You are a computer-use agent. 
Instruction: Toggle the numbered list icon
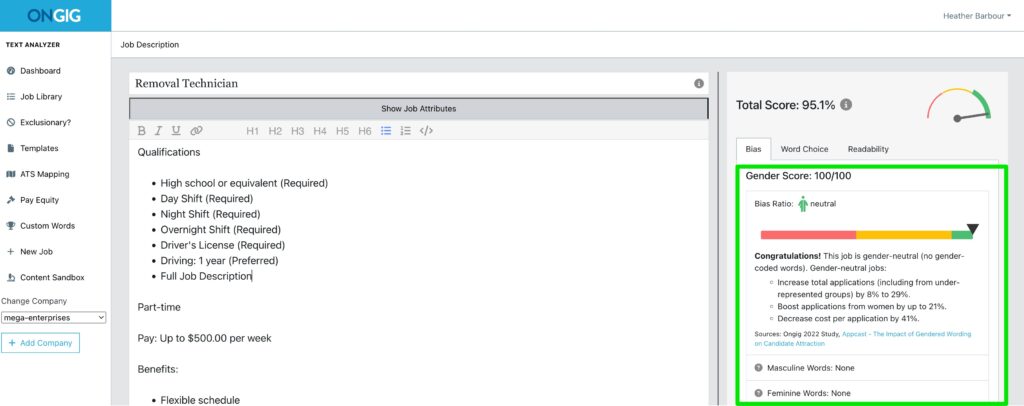click(405, 131)
